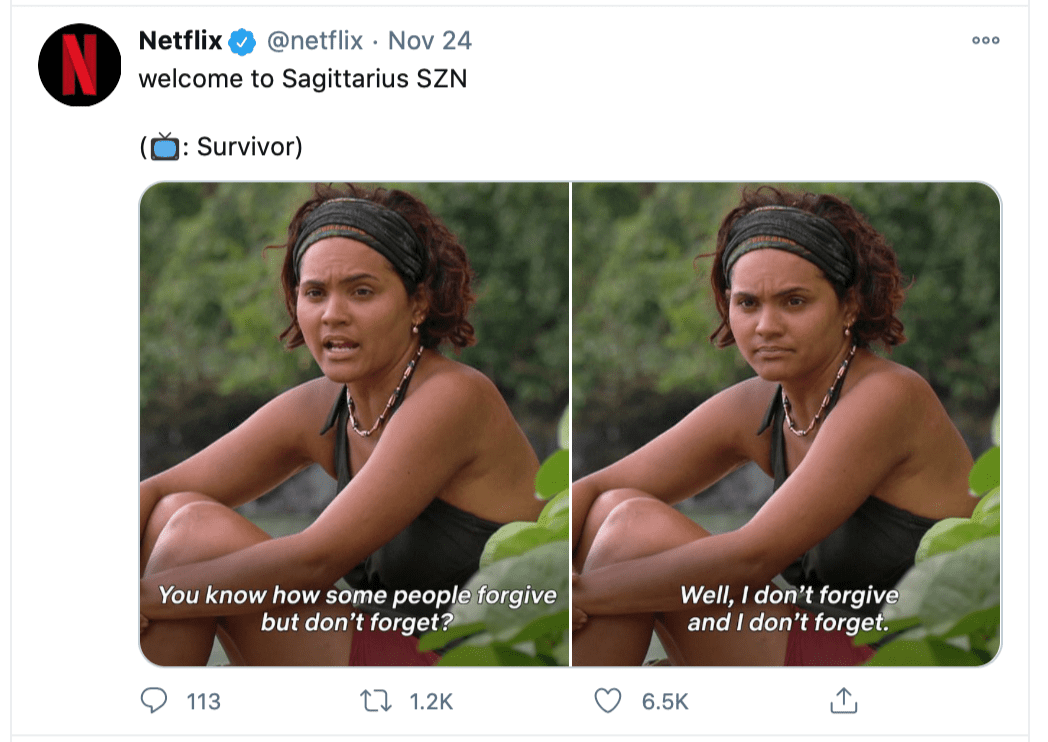Click the reply speech bubble icon
This screenshot has width=1048, height=742.
(154, 701)
